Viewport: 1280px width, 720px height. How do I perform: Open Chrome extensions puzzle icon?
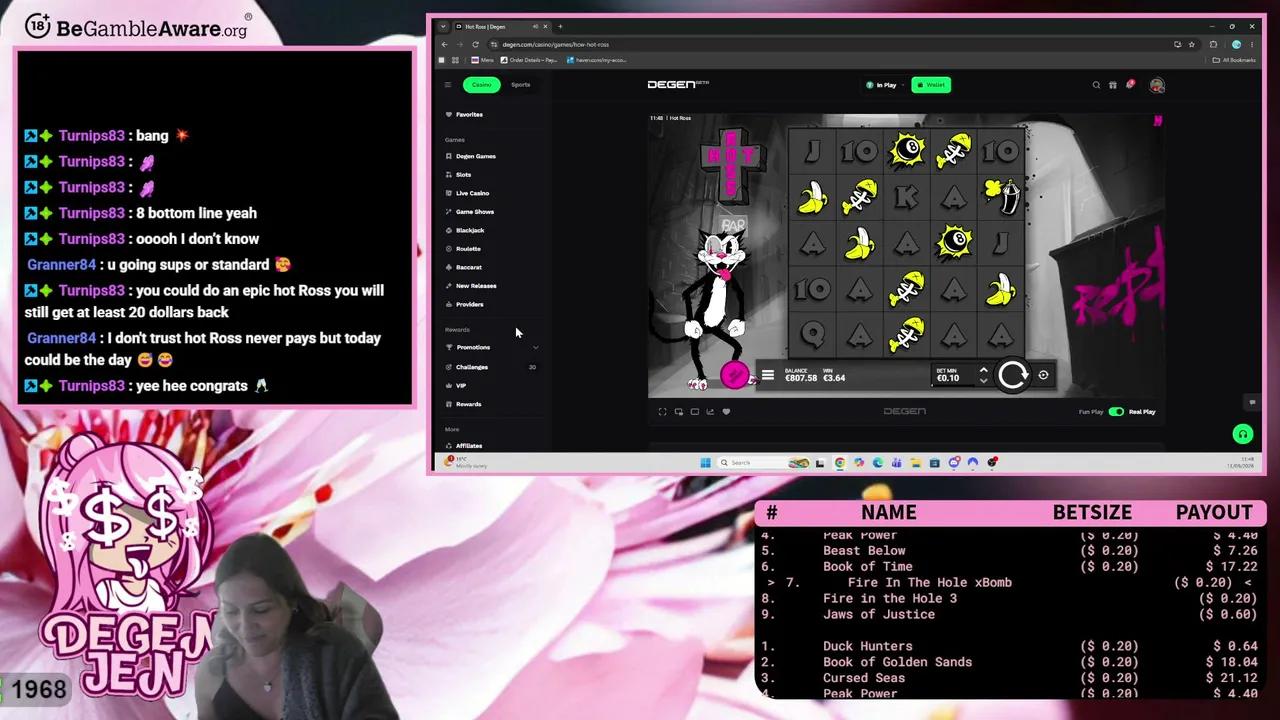coord(1213,44)
